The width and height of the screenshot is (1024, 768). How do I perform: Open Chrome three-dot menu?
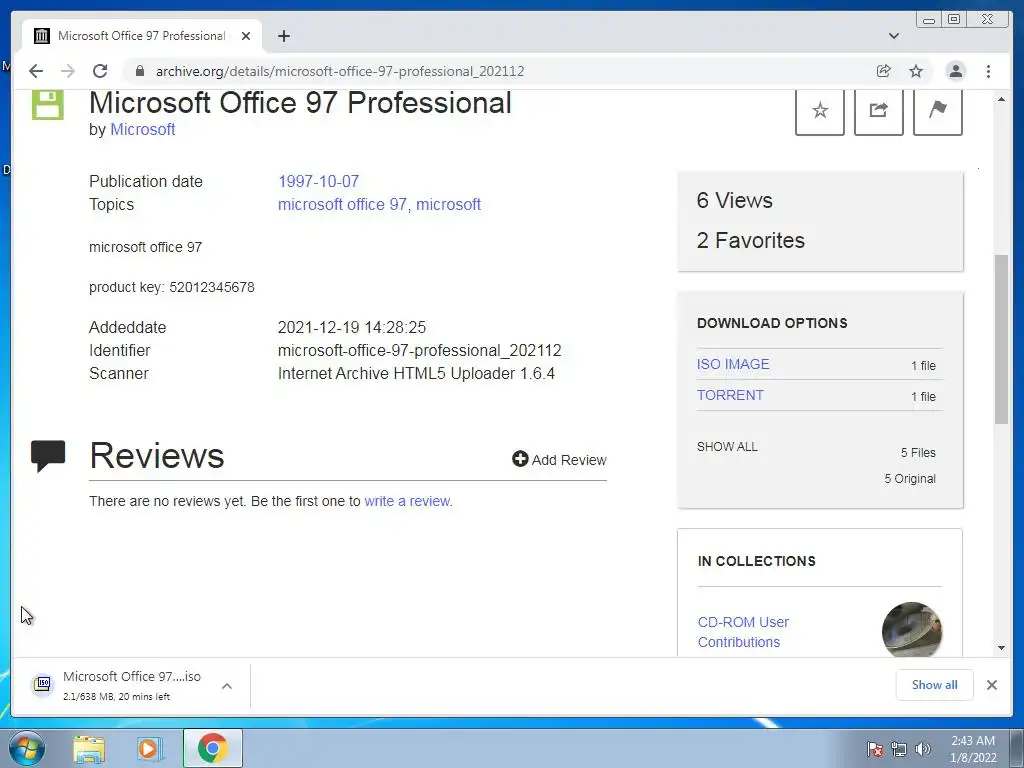click(989, 71)
